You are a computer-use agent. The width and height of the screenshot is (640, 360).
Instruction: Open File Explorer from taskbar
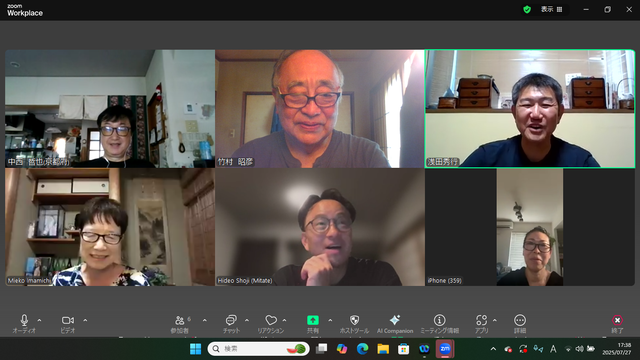pos(383,349)
